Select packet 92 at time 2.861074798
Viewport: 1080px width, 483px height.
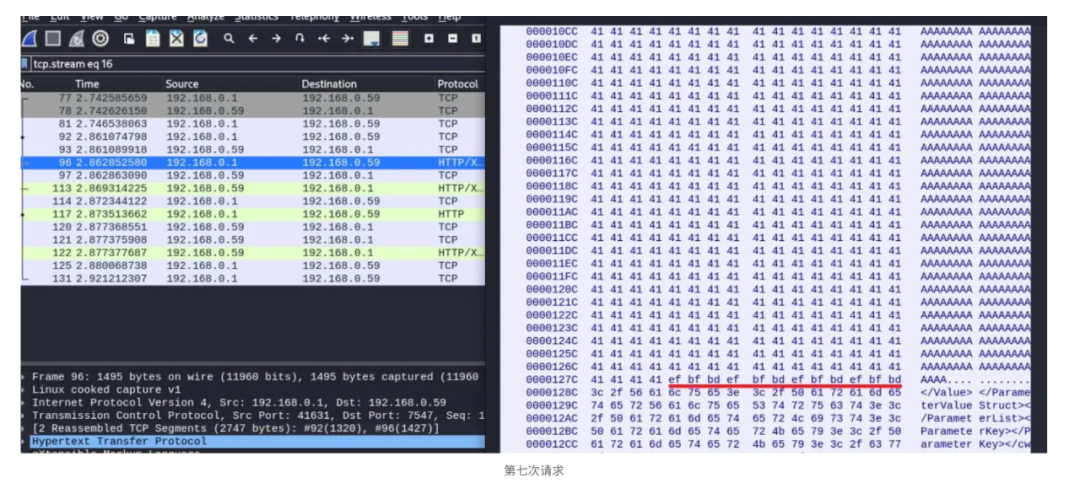(x=253, y=136)
